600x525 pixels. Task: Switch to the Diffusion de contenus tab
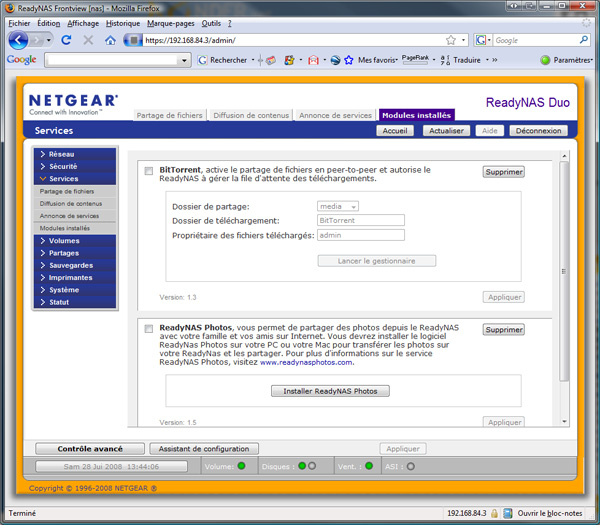coord(251,115)
